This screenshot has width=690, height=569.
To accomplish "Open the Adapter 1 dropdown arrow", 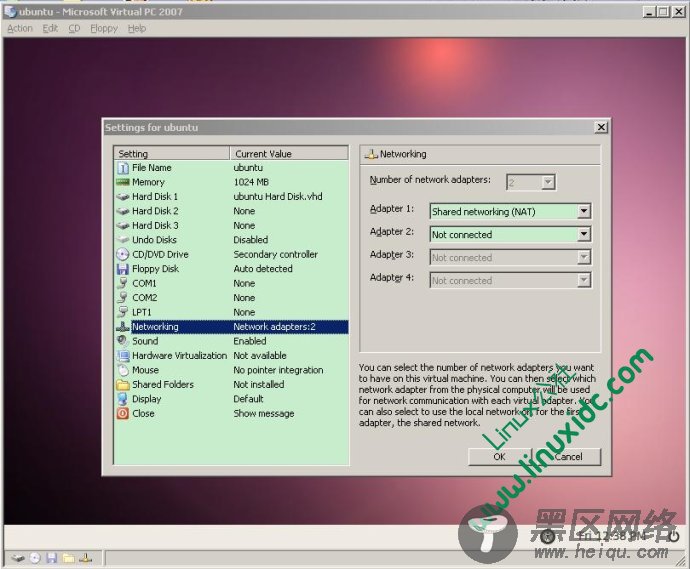I will (x=584, y=211).
